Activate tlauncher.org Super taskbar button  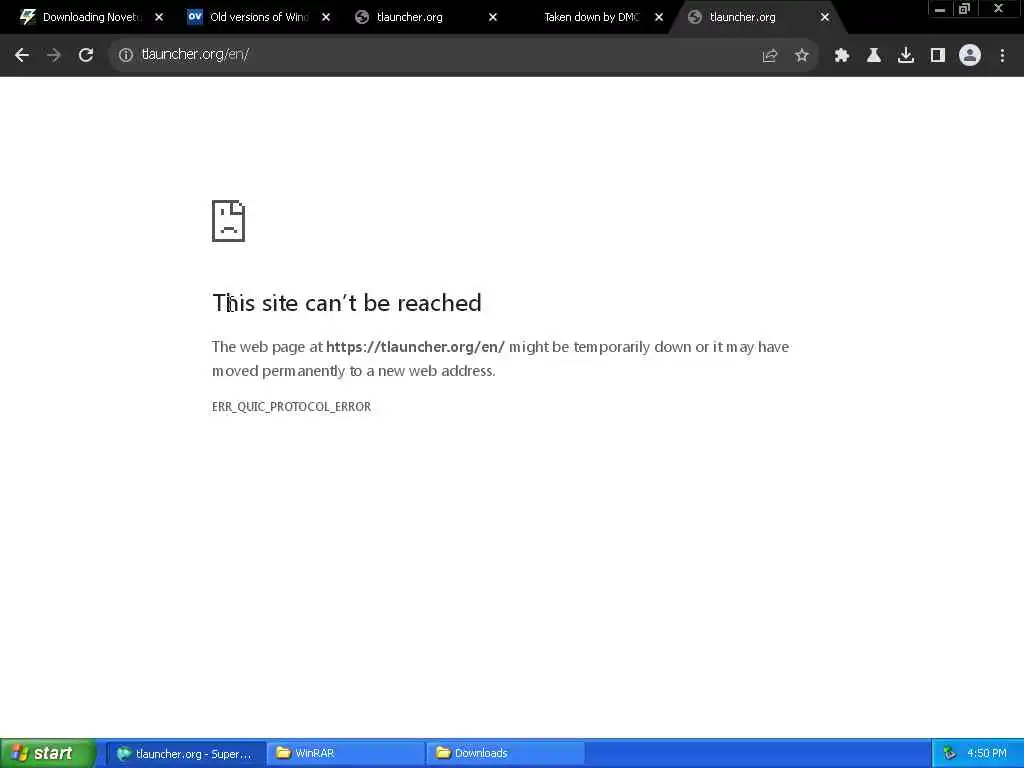click(185, 754)
